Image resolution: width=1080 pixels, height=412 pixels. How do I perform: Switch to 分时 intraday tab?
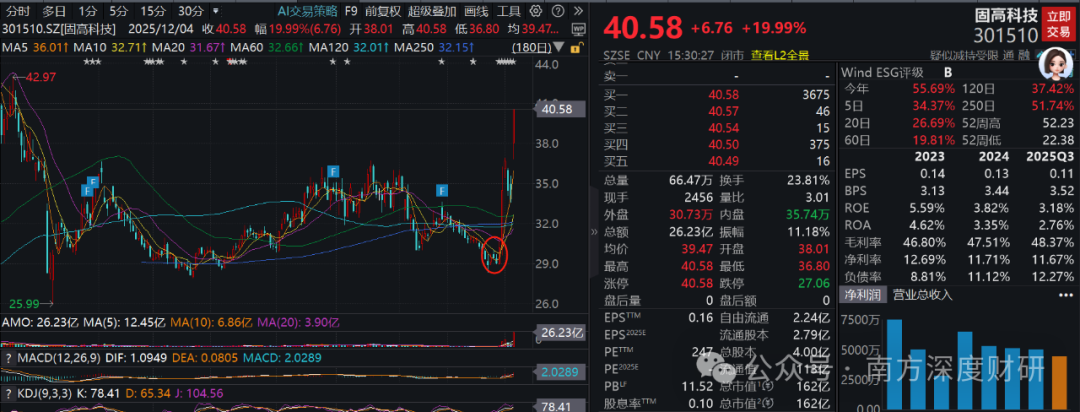pyautogui.click(x=17, y=11)
